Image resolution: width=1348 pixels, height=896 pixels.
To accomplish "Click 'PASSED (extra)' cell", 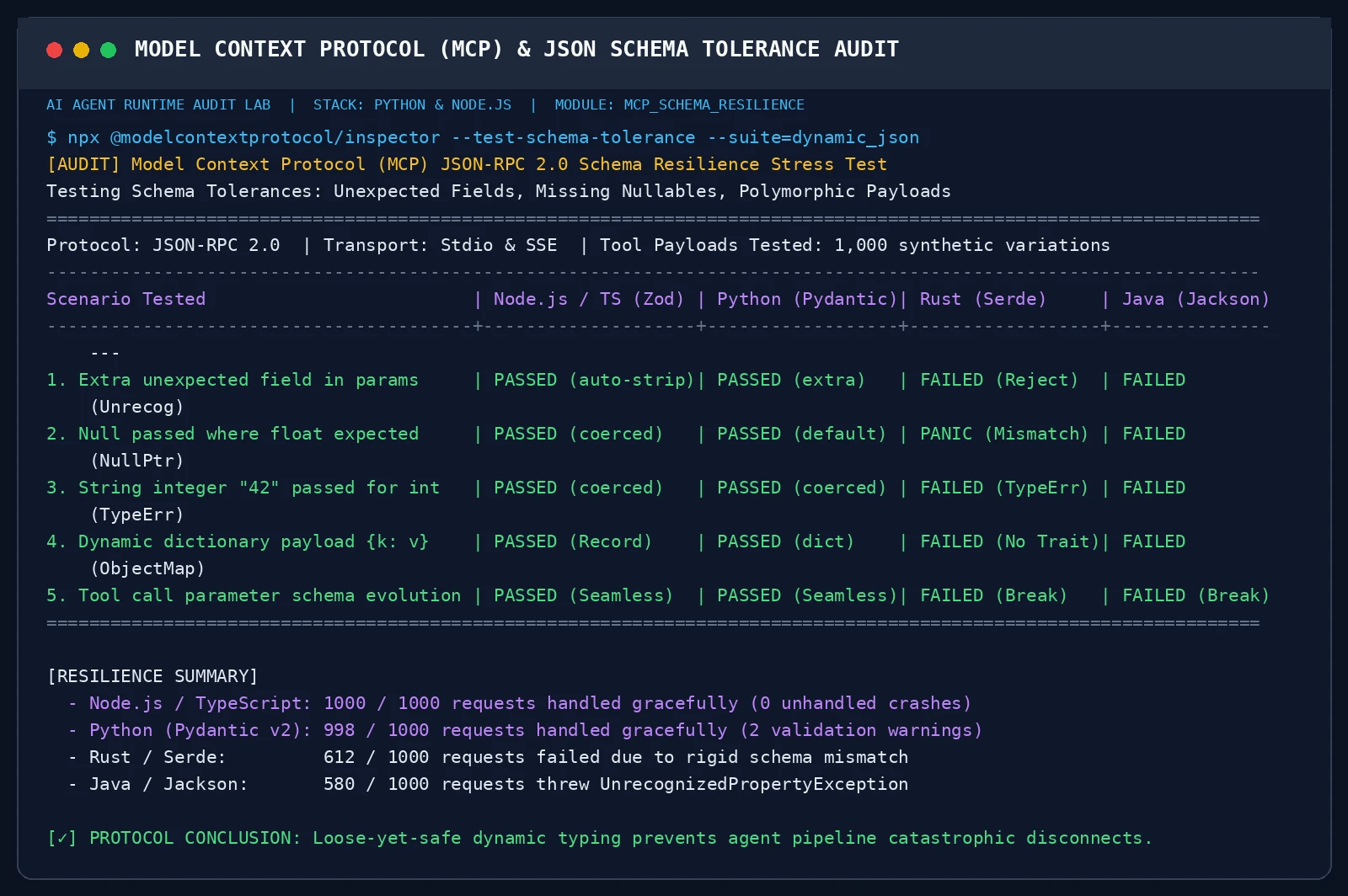I will (x=791, y=380).
